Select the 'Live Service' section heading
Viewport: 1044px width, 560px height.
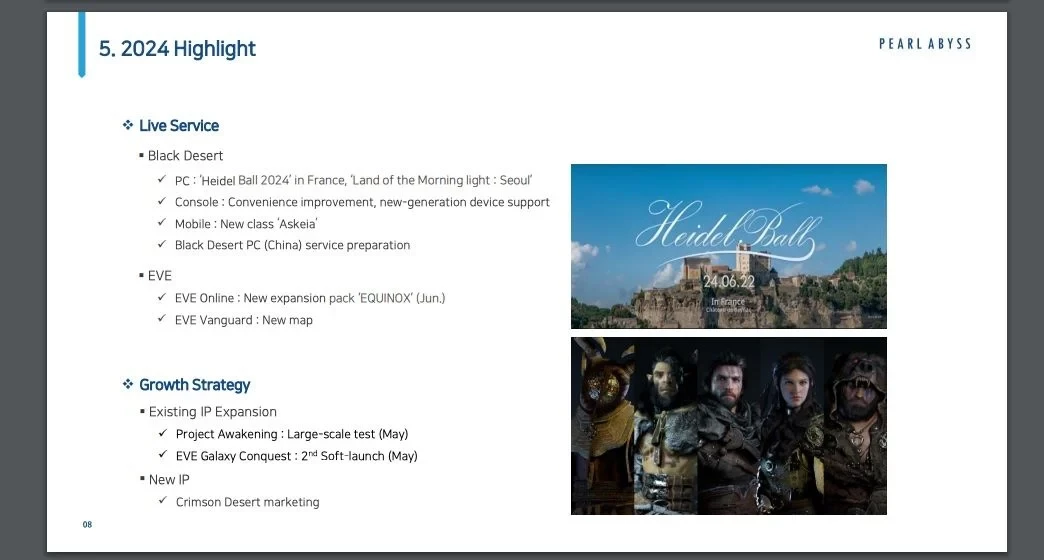click(x=178, y=125)
